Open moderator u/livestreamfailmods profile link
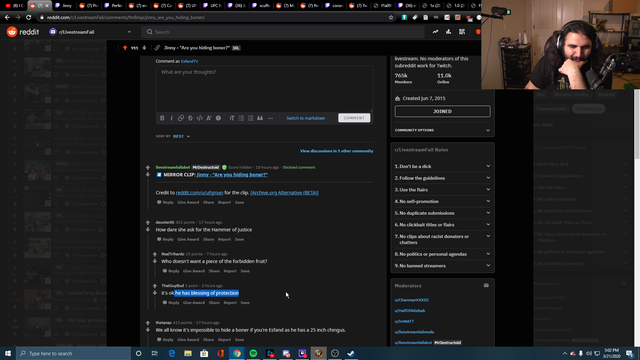This screenshot has height=360, width=640. 414,332
